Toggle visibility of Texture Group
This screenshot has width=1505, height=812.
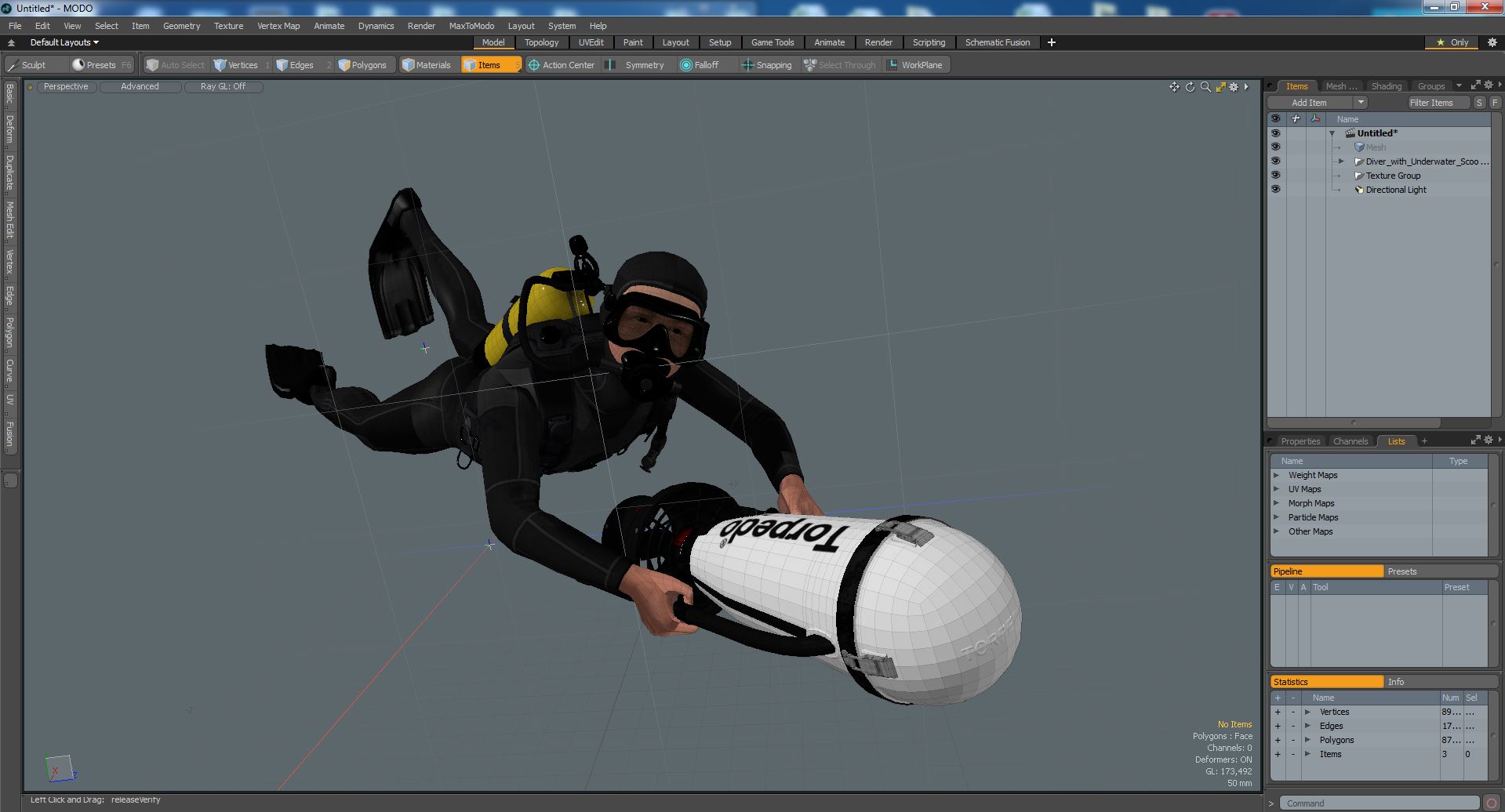pyautogui.click(x=1275, y=176)
